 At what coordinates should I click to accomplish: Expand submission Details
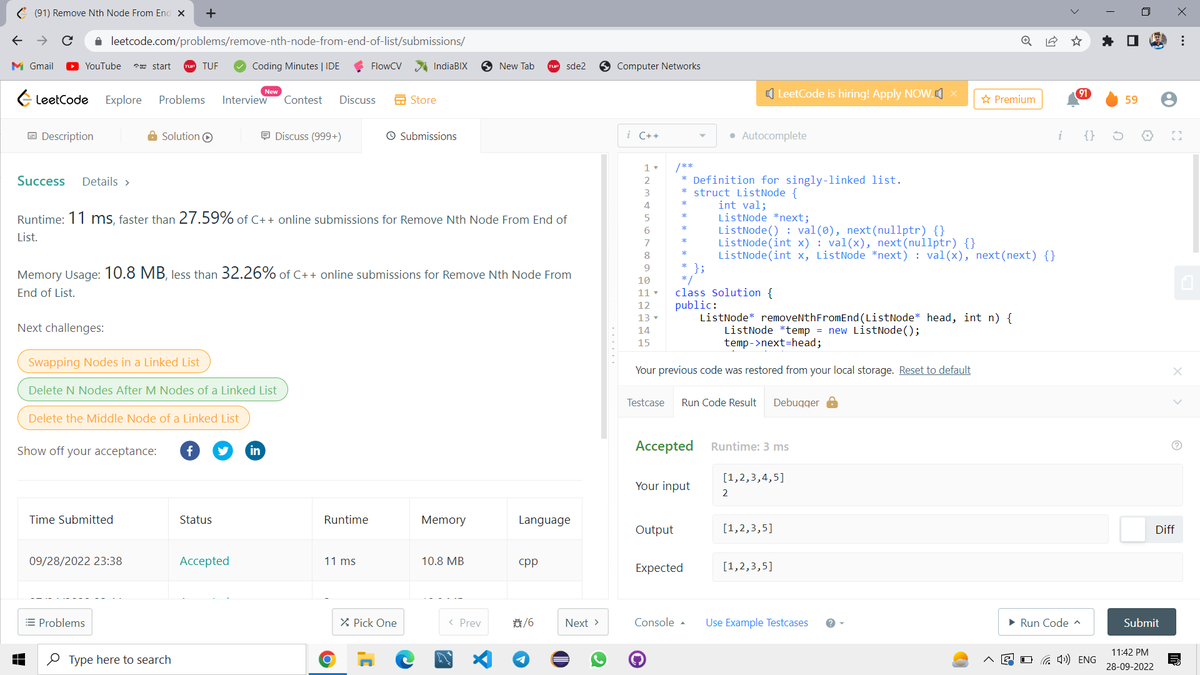106,181
